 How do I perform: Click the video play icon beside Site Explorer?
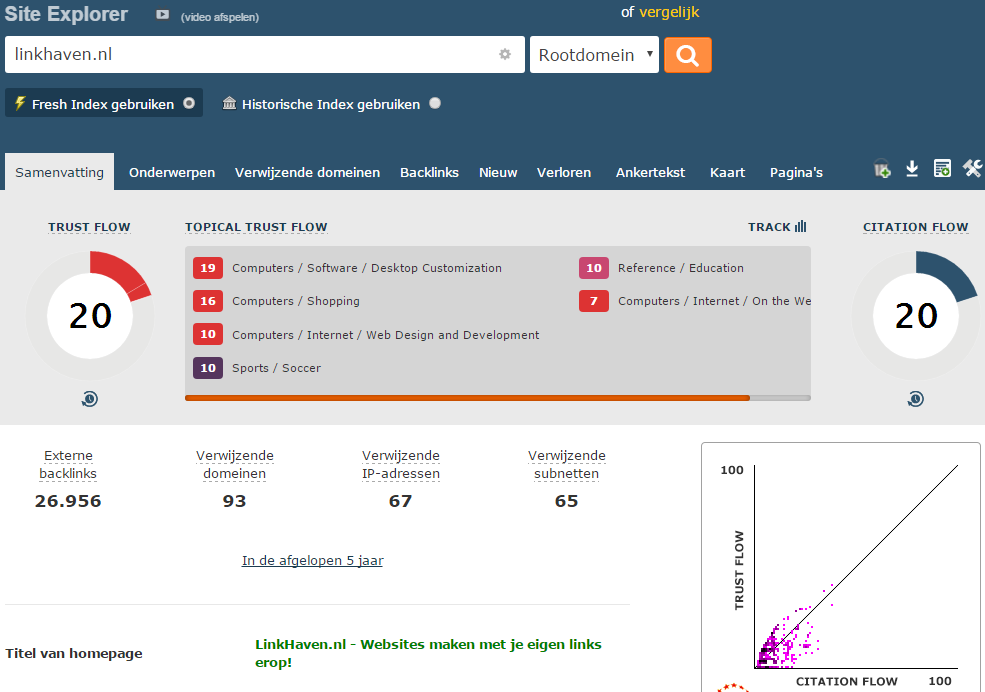coord(163,14)
